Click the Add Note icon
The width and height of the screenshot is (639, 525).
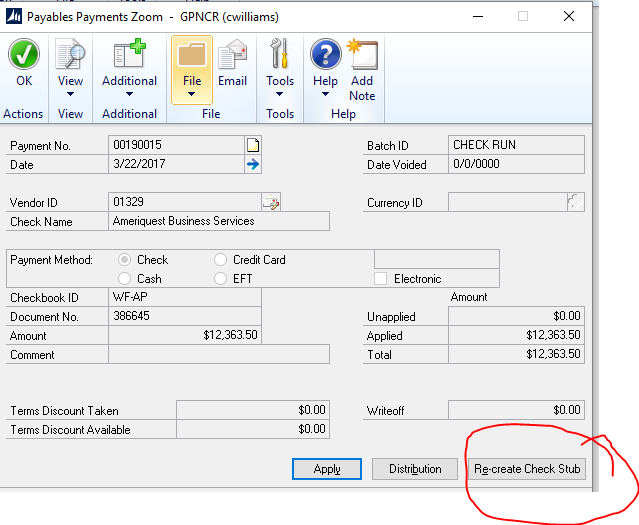coord(362,56)
